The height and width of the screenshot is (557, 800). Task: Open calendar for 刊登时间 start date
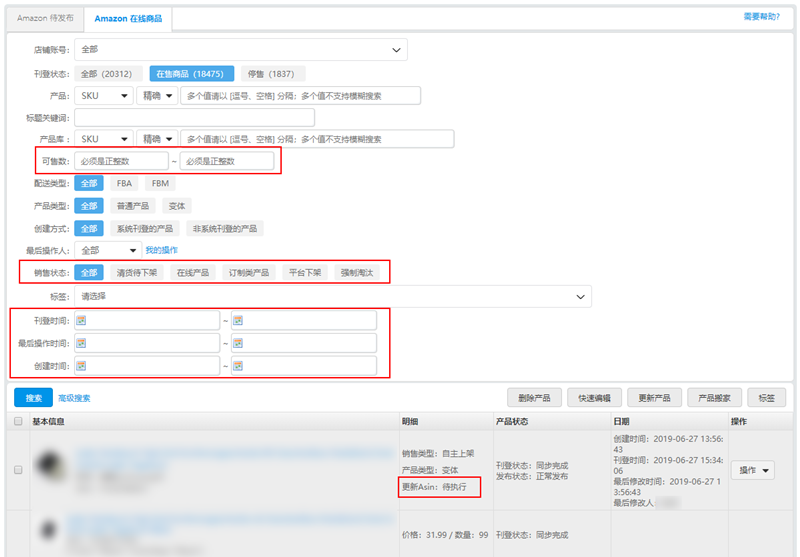click(82, 320)
